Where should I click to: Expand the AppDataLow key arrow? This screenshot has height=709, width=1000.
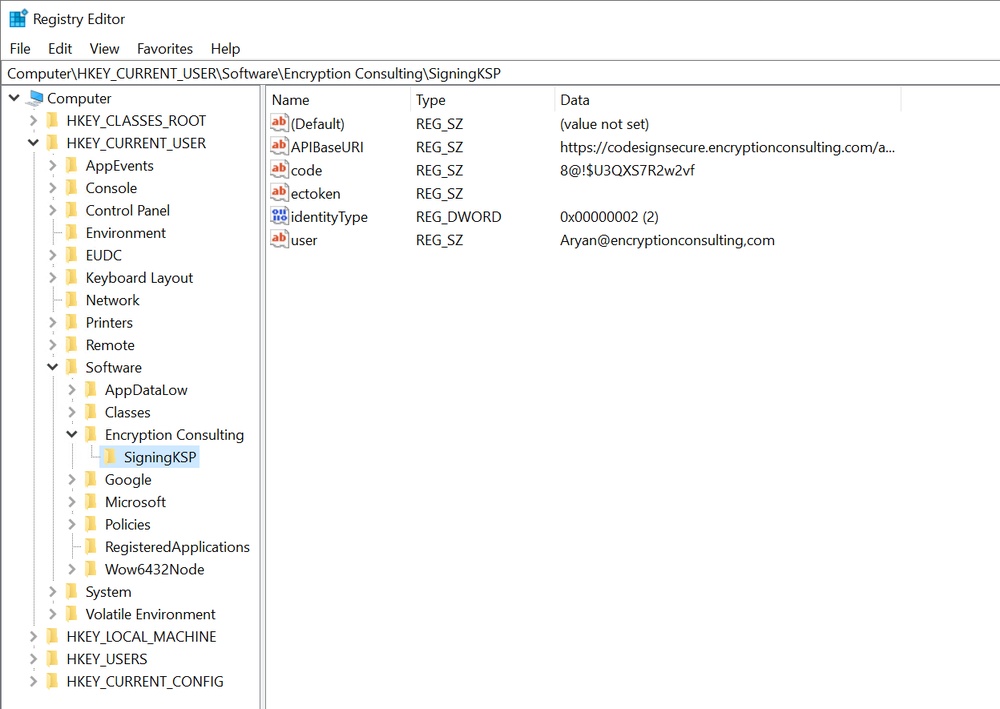(71, 390)
